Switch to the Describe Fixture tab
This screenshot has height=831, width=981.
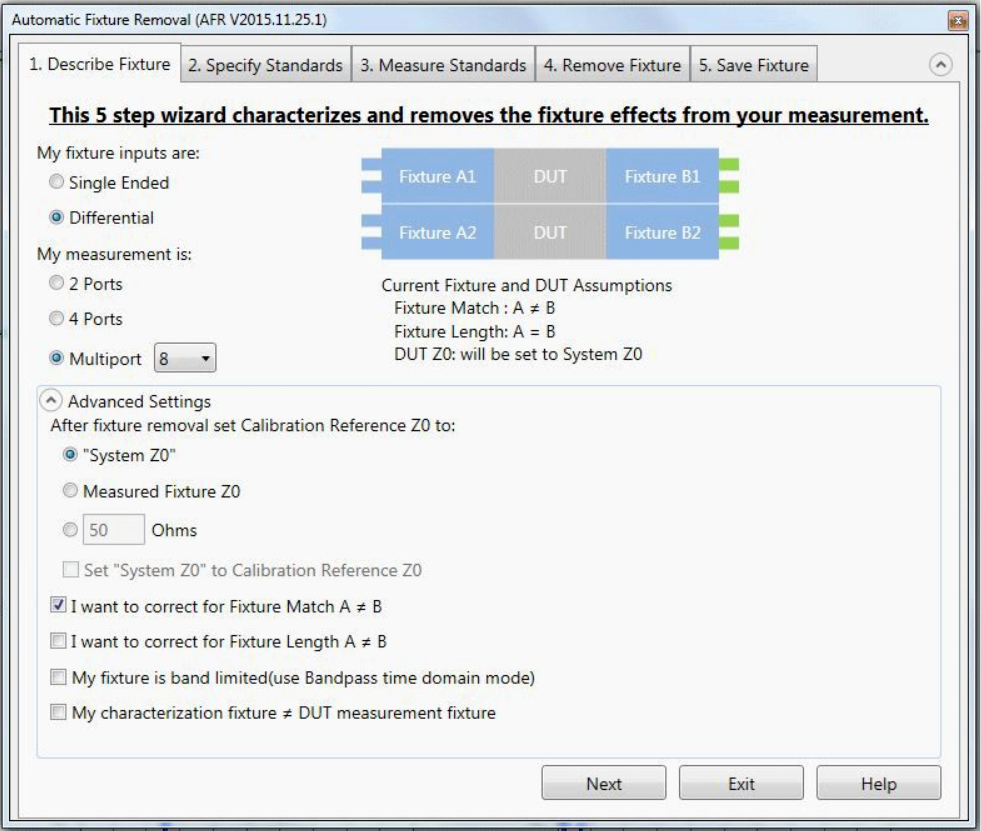tap(99, 64)
